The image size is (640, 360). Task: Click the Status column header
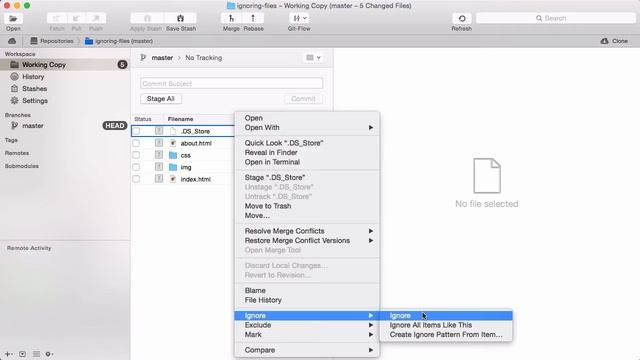tap(143, 119)
